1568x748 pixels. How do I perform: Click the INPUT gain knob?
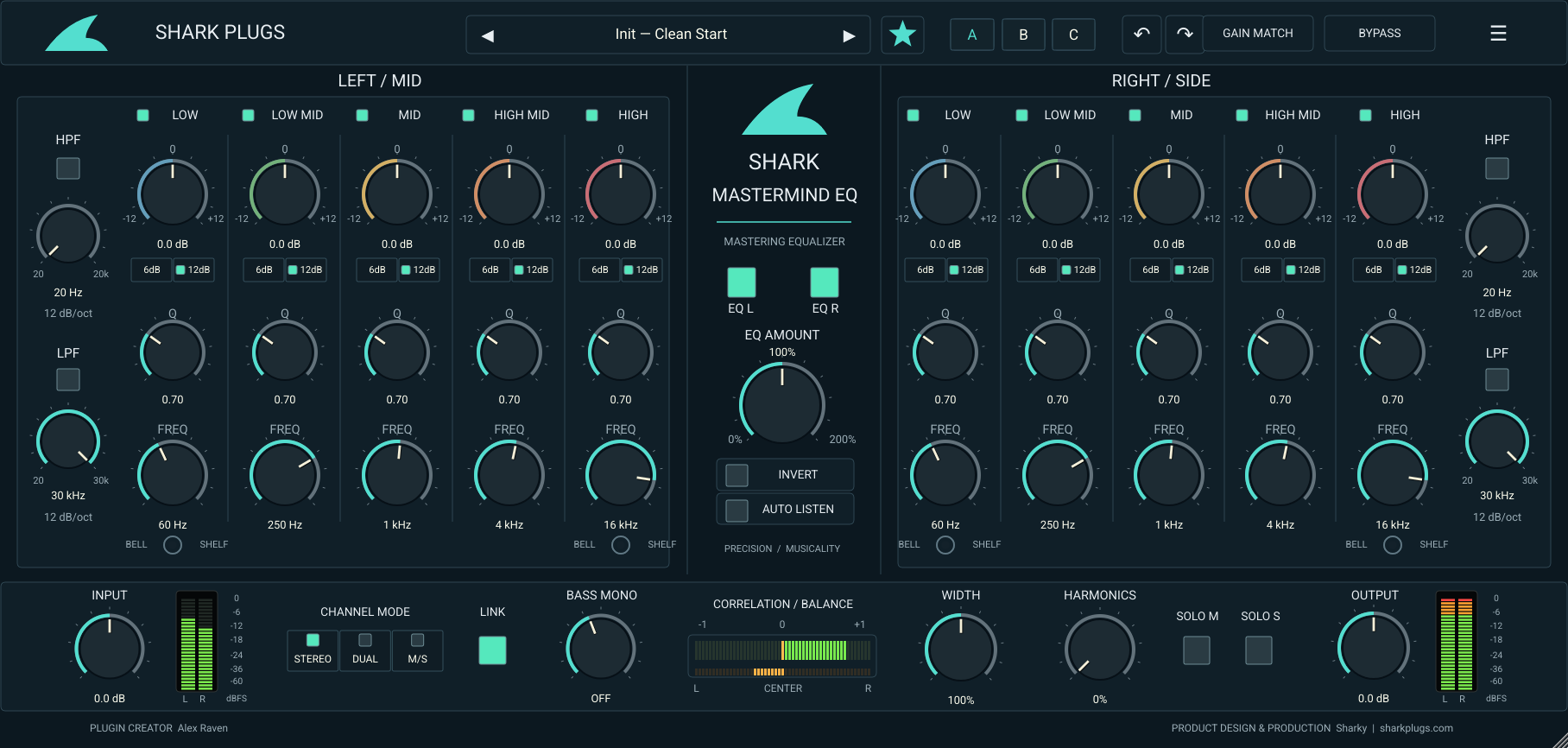click(110, 649)
